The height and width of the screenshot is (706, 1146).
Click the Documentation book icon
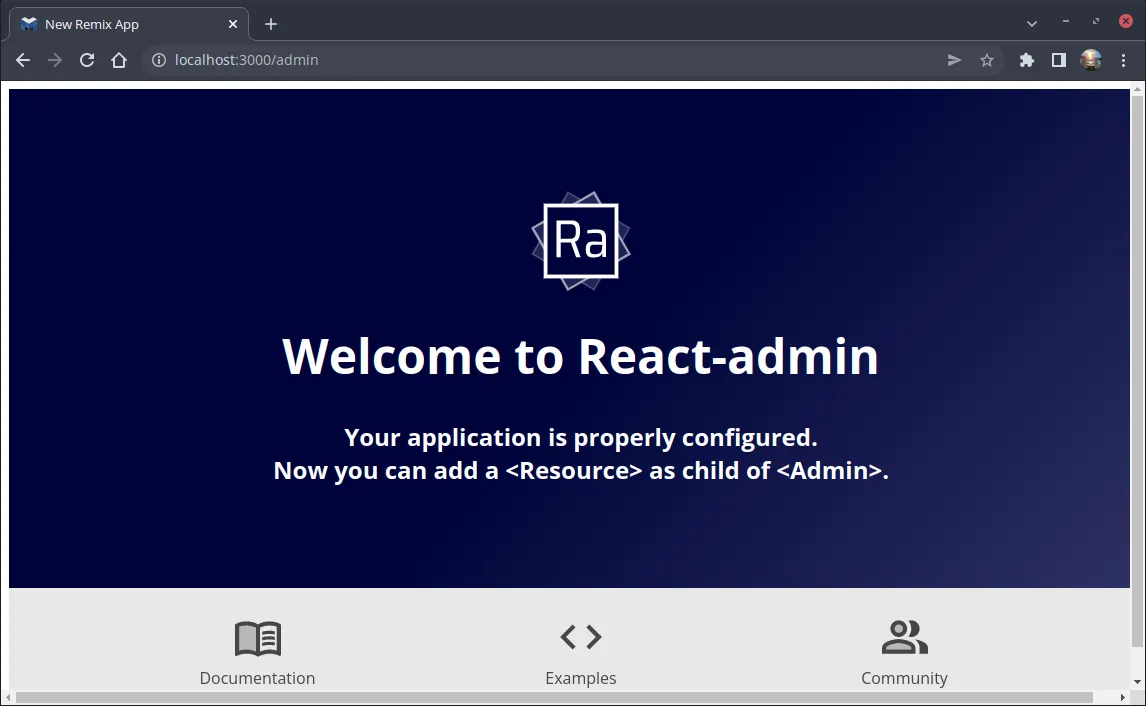pyautogui.click(x=257, y=637)
